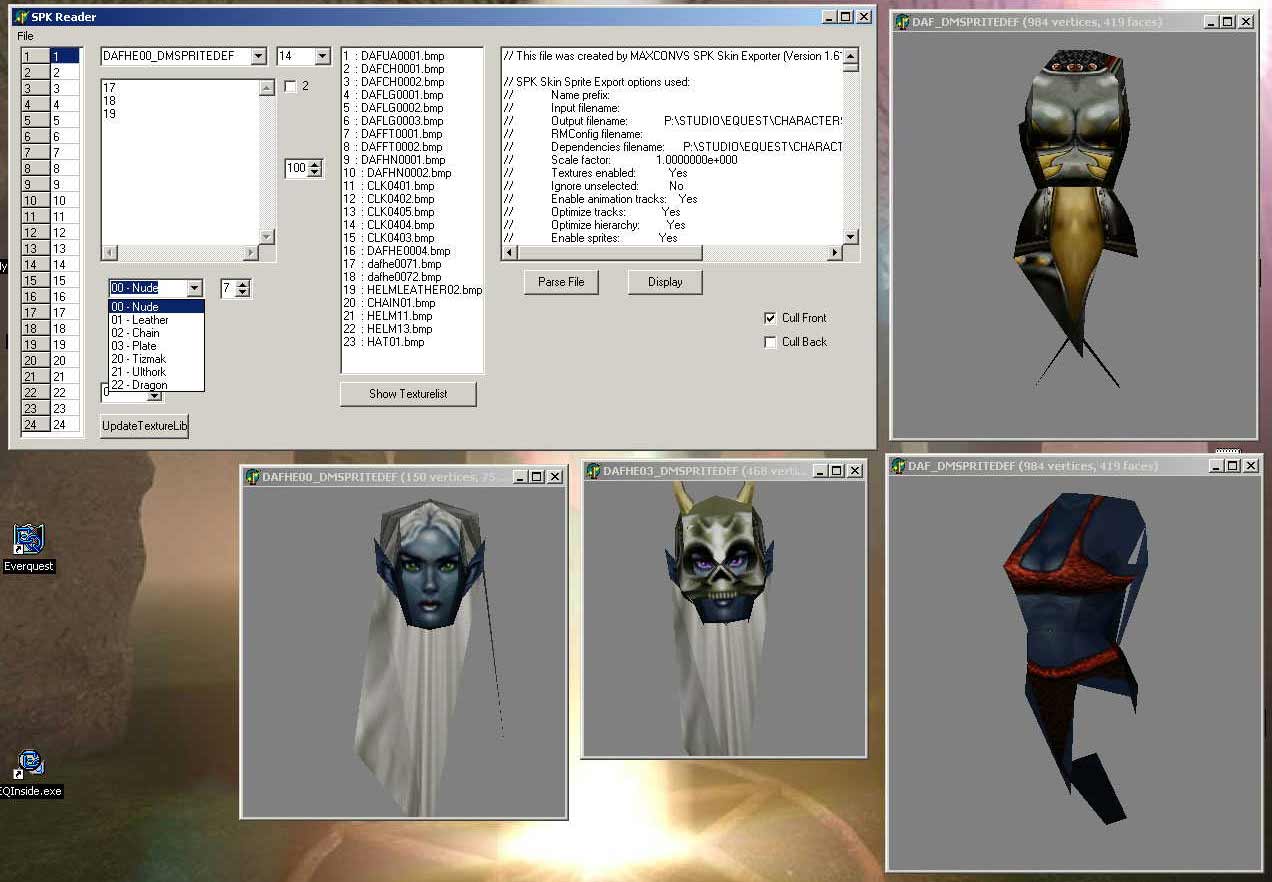Increase the 7 spinner value
The image size is (1272, 882).
[x=243, y=284]
